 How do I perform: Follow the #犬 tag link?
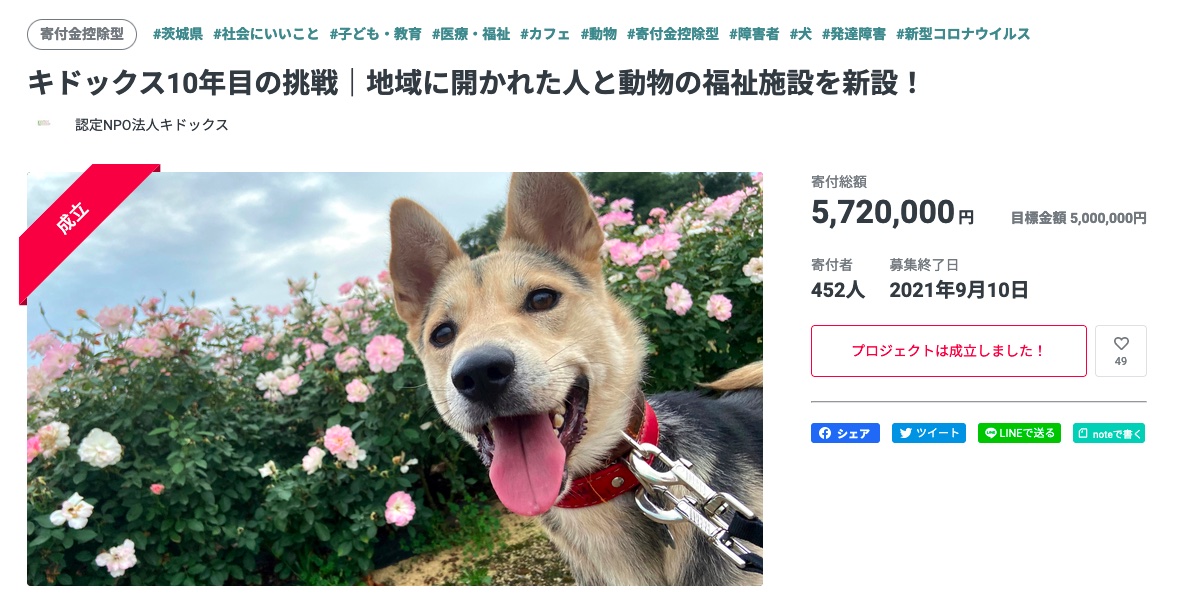click(x=801, y=34)
